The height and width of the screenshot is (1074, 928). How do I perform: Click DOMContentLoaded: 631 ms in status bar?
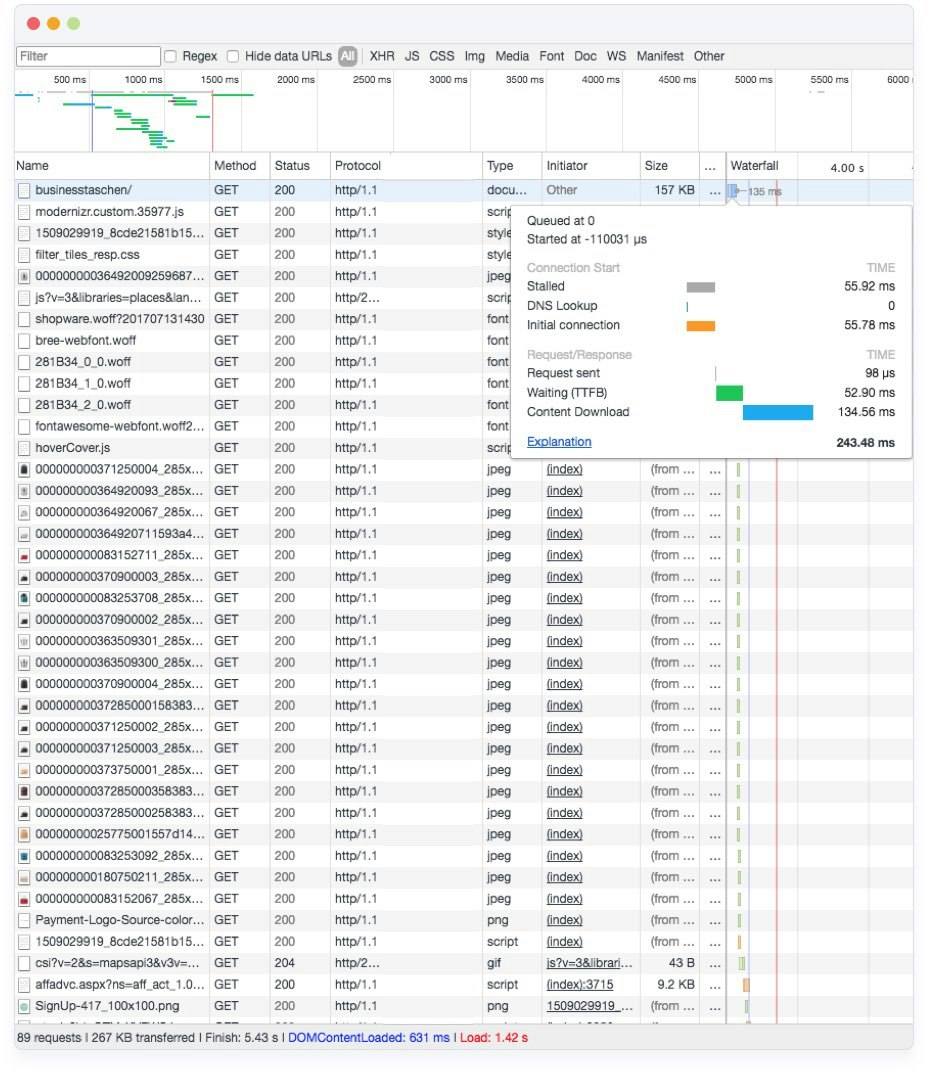click(368, 1038)
